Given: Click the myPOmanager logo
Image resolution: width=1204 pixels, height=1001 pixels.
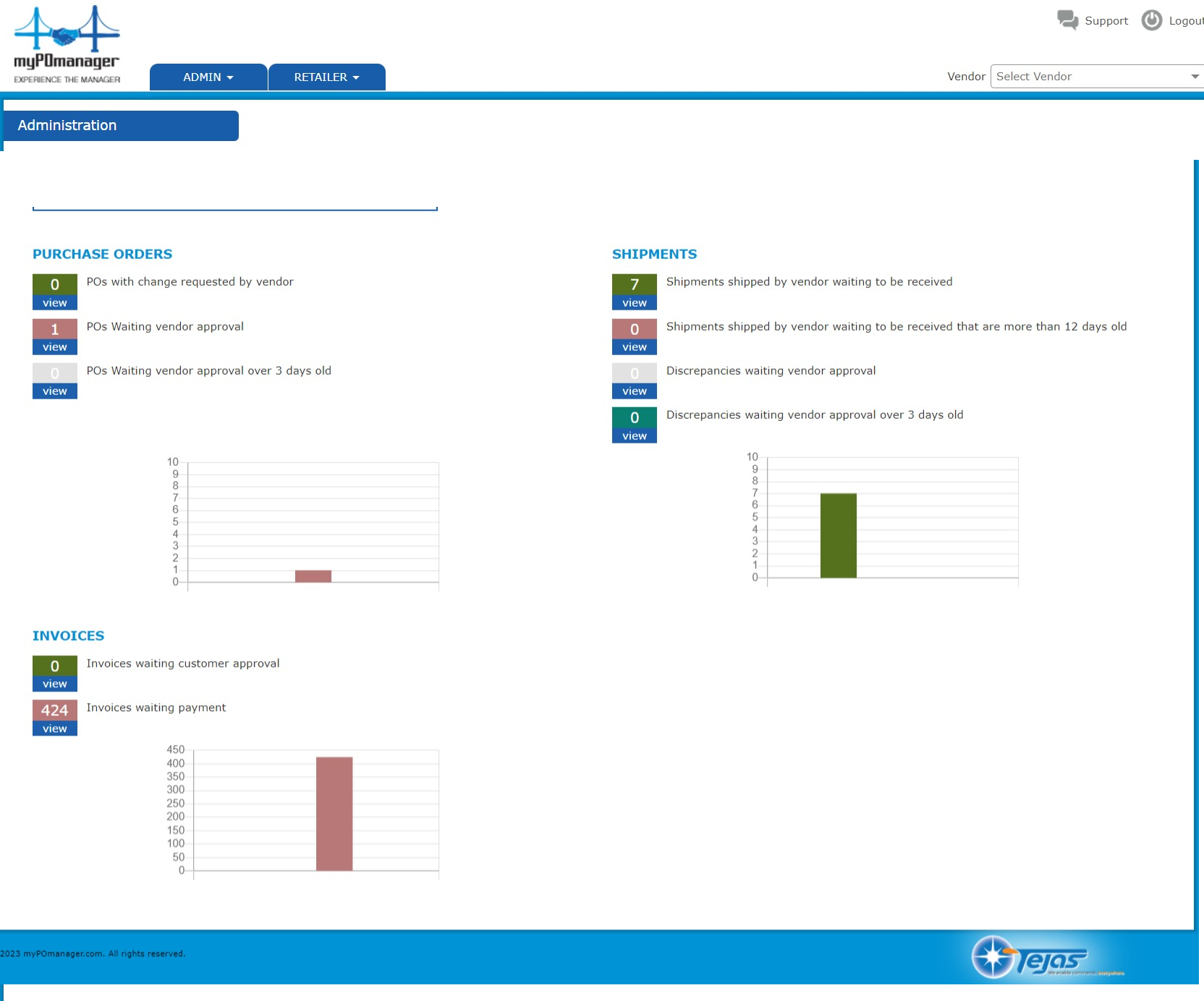Looking at the screenshot, I should pyautogui.click(x=67, y=40).
